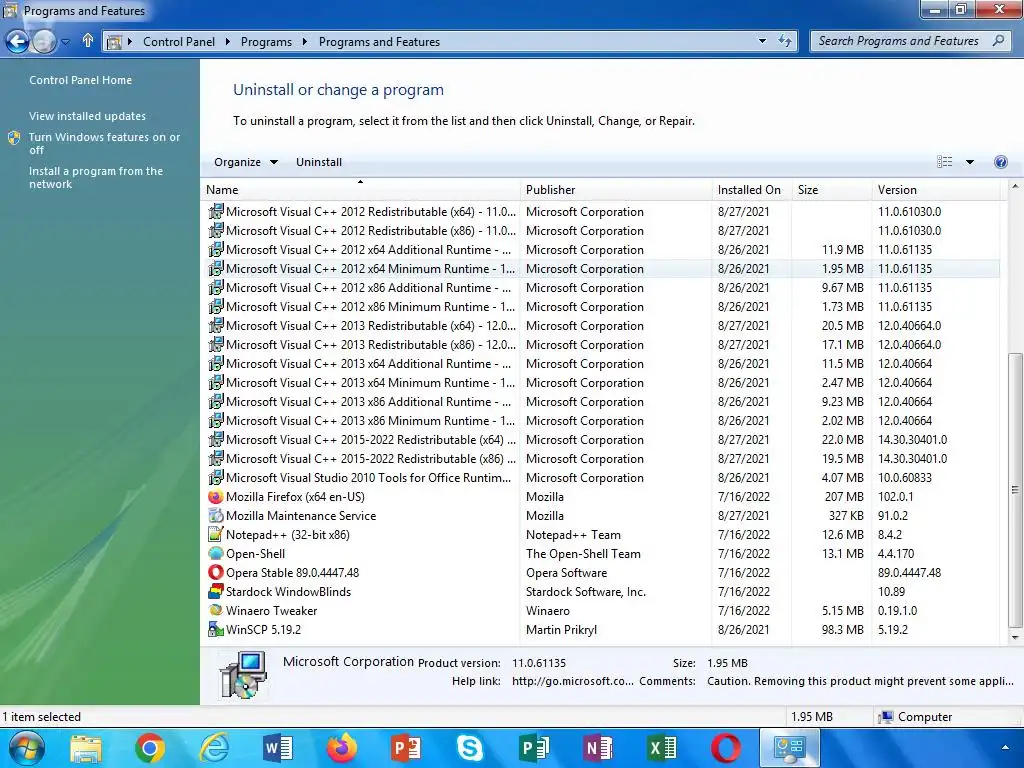The width and height of the screenshot is (1024, 768).
Task: Open the view options dropdown arrow
Action: click(970, 162)
